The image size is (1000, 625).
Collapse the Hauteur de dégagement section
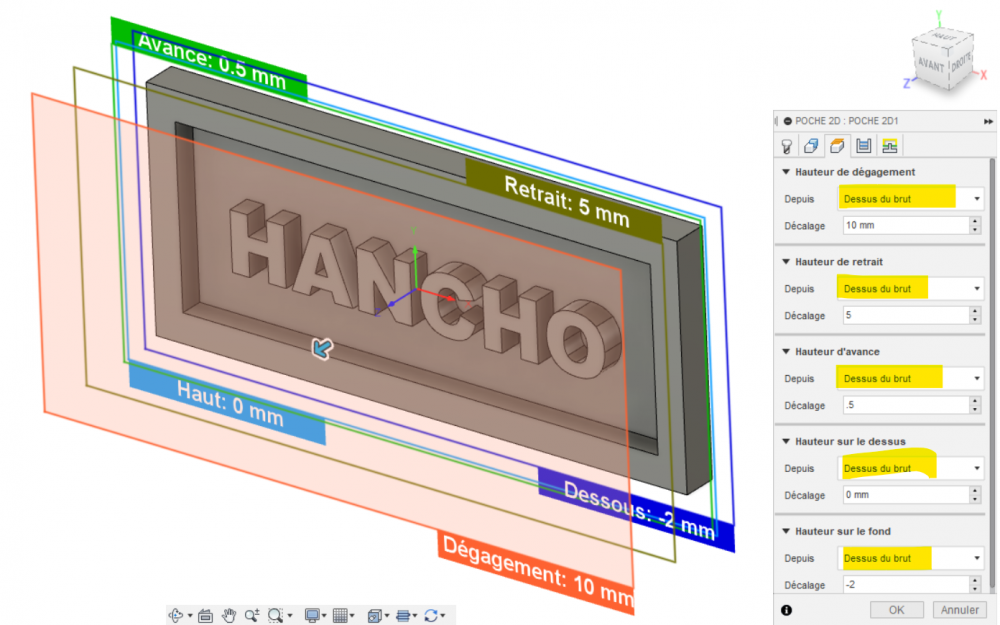point(786,172)
